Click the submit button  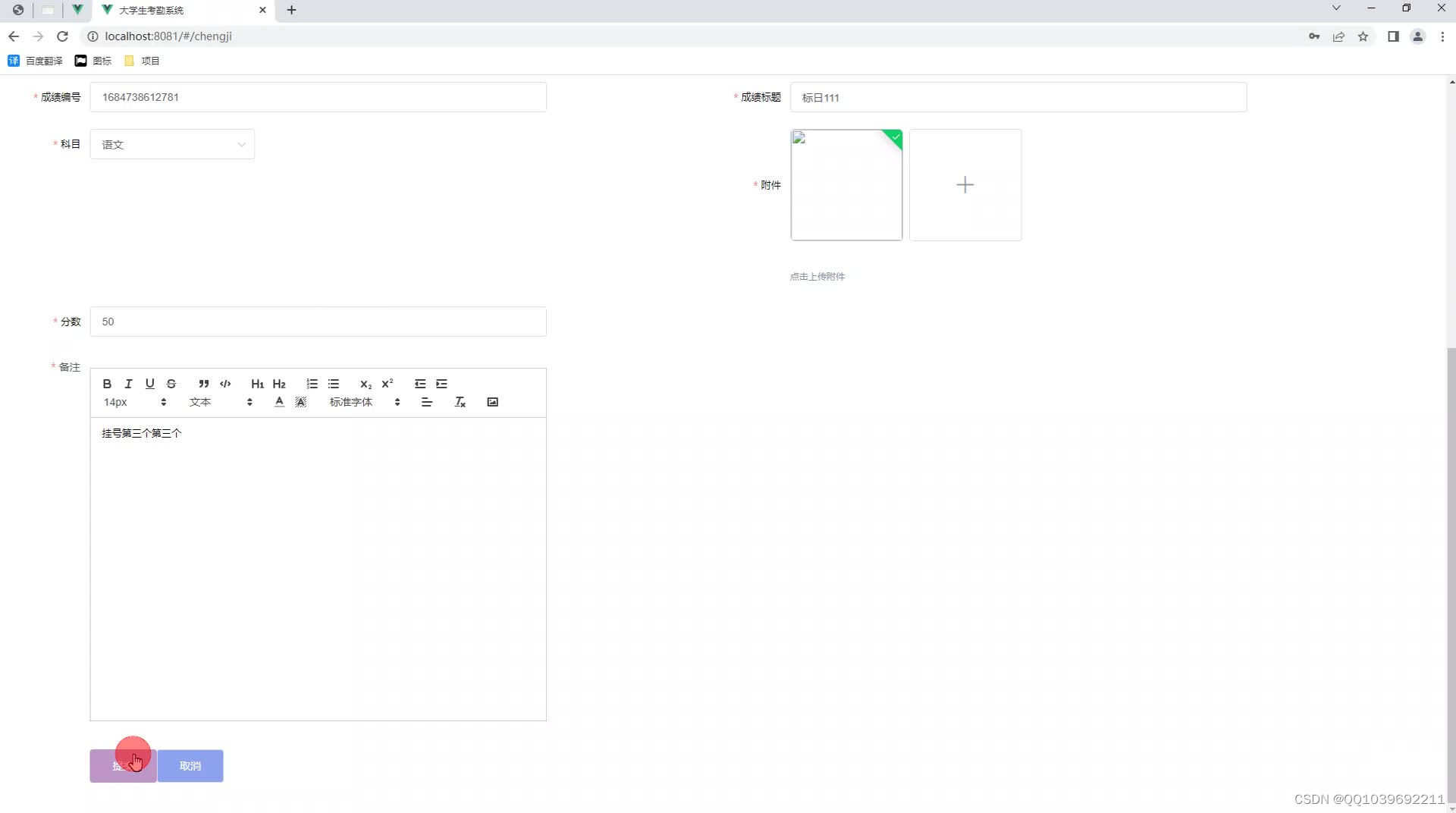[123, 766]
